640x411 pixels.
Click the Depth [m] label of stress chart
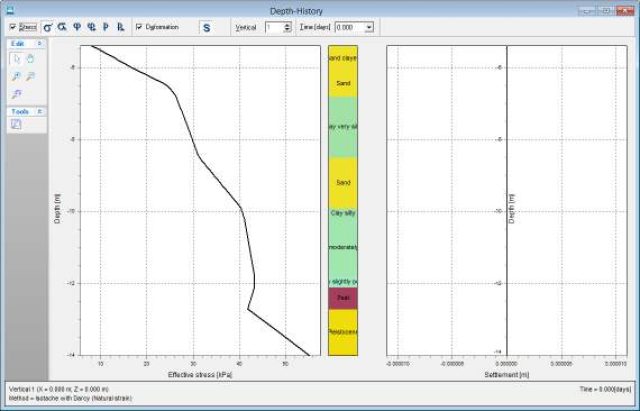click(x=57, y=208)
